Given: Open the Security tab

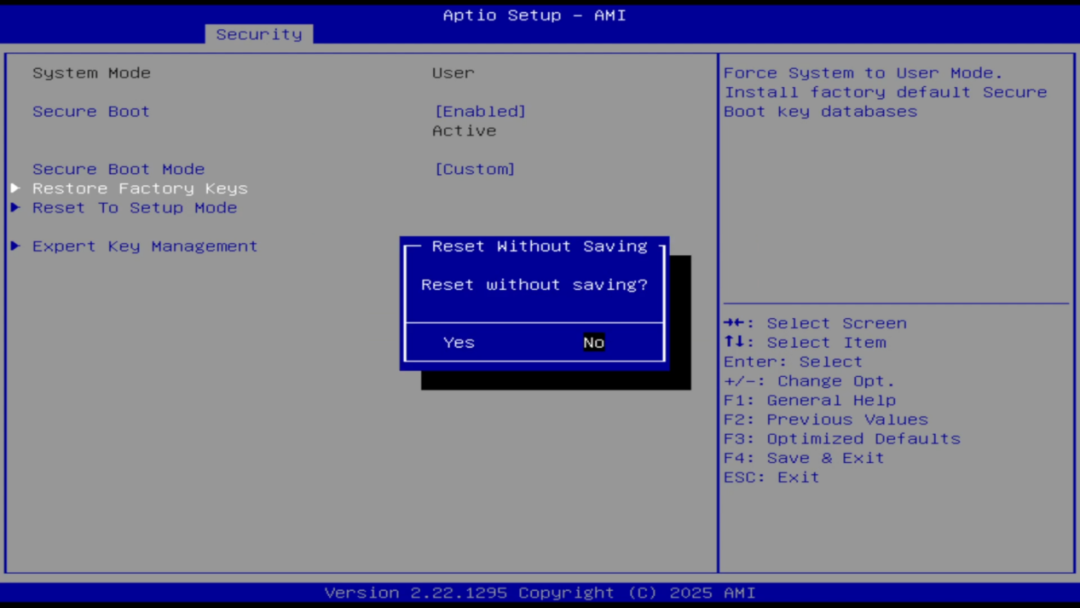Looking at the screenshot, I should click(x=259, y=34).
